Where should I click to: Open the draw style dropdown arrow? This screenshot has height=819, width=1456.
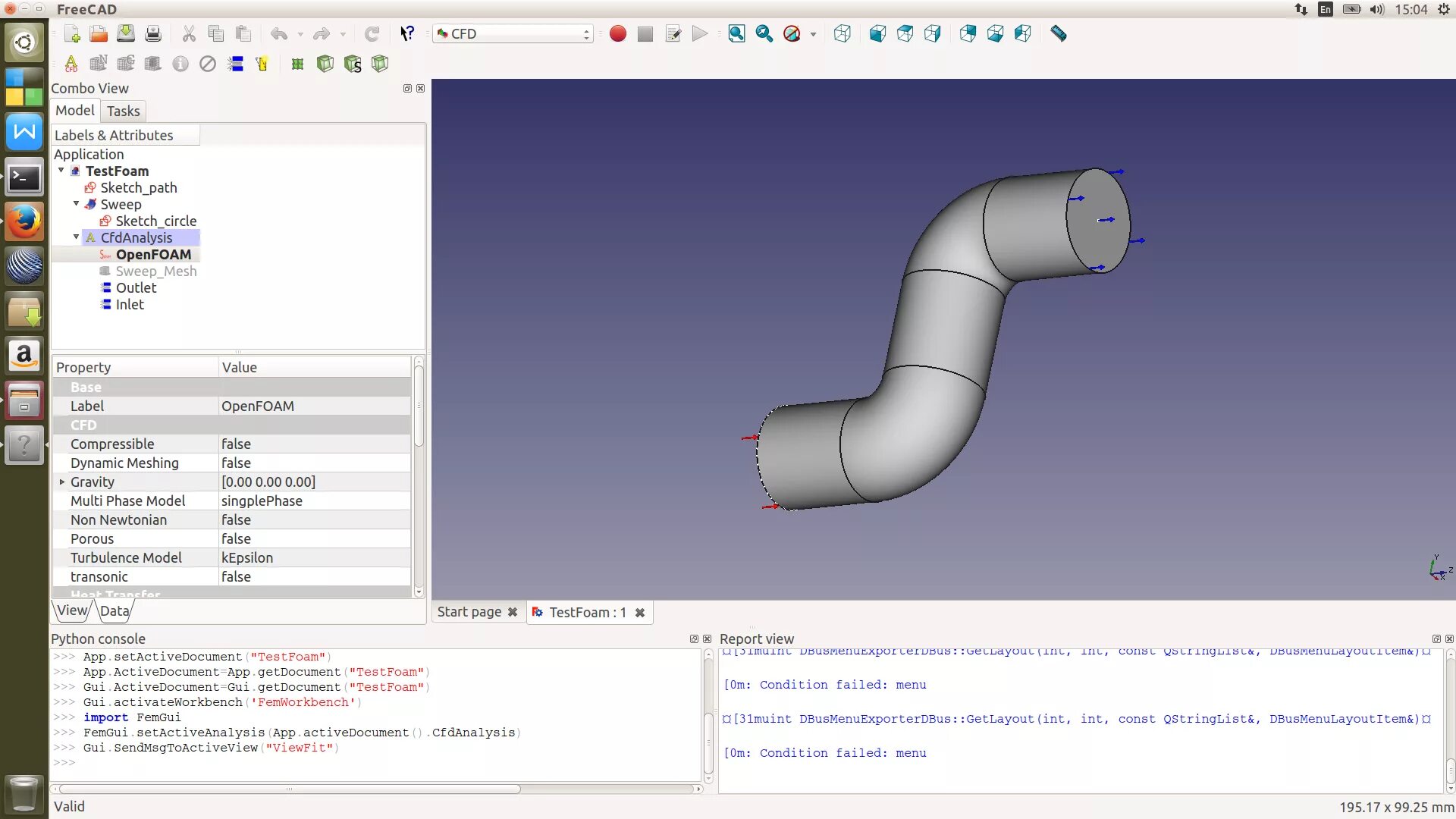pos(813,34)
